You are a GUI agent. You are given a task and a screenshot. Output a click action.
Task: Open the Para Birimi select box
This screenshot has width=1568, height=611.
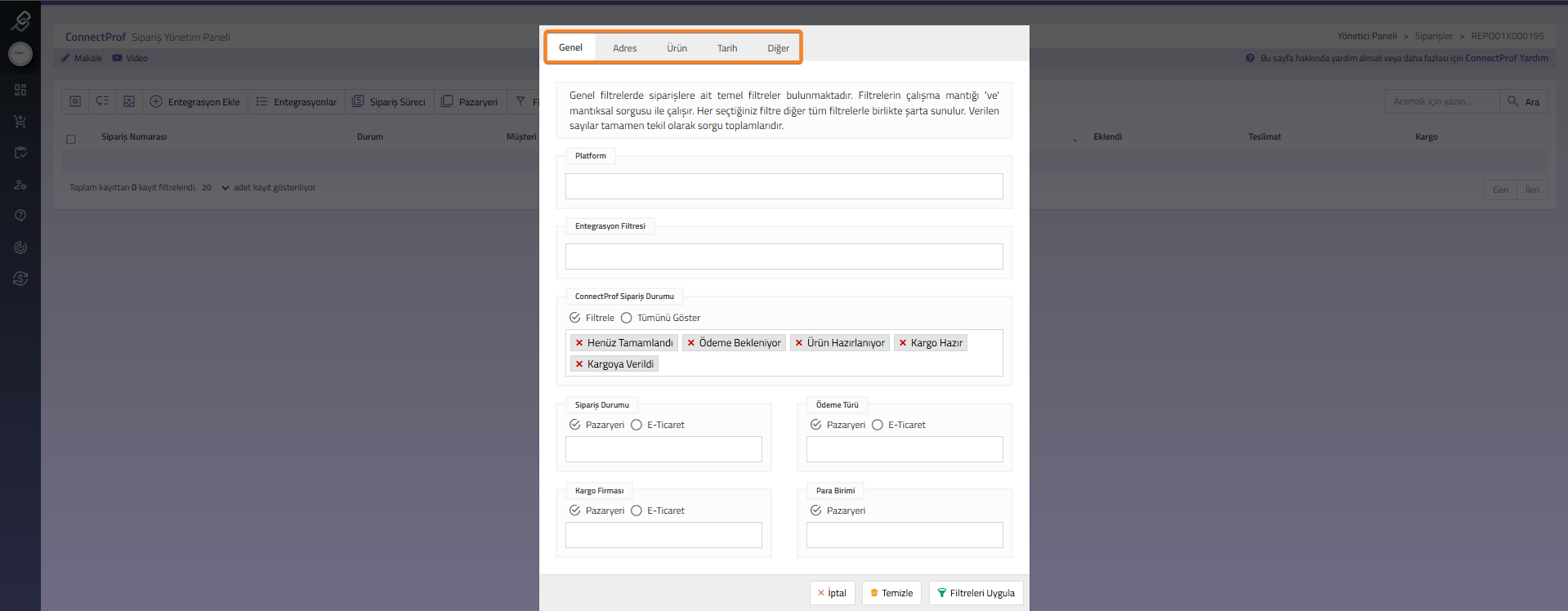click(x=905, y=535)
